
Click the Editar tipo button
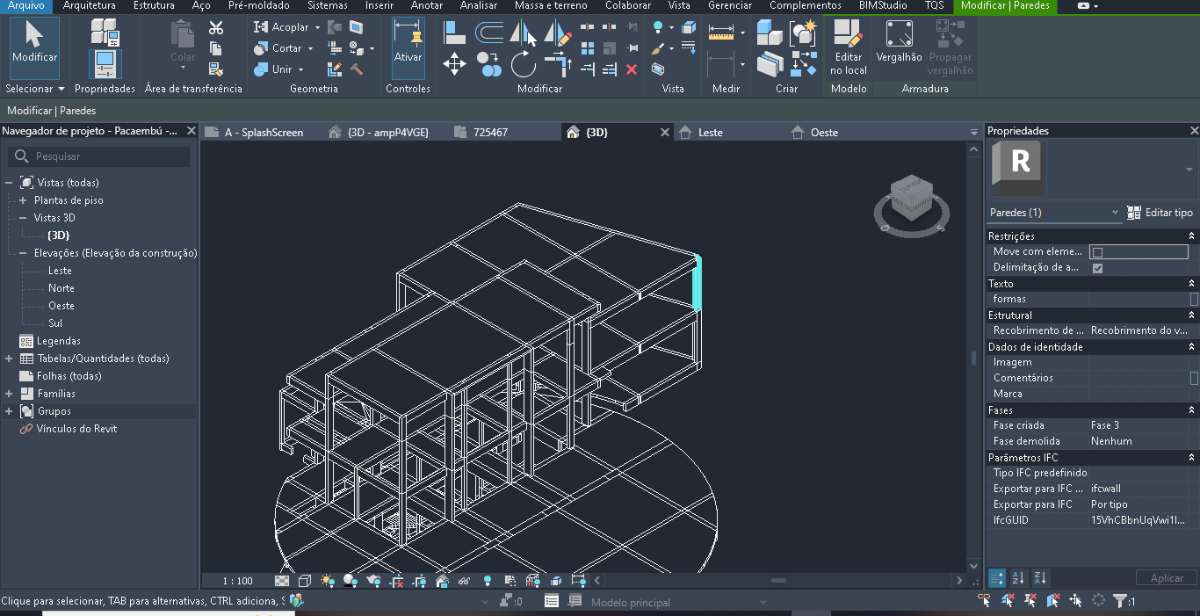[1160, 212]
